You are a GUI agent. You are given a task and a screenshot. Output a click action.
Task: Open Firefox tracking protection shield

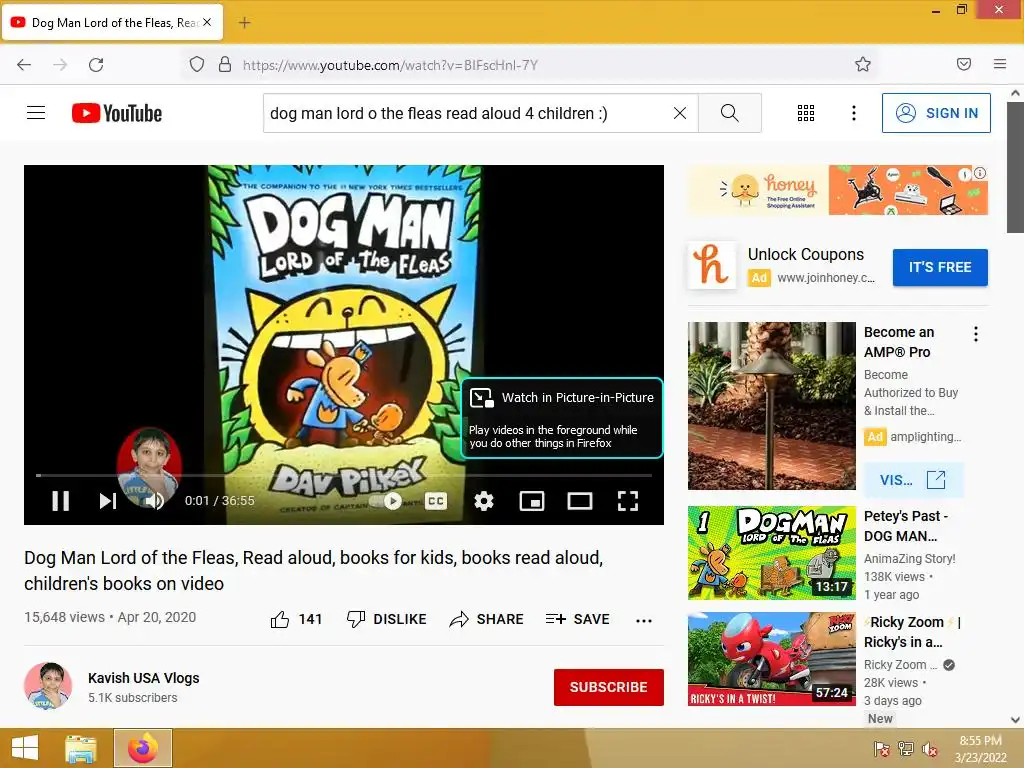click(197, 65)
